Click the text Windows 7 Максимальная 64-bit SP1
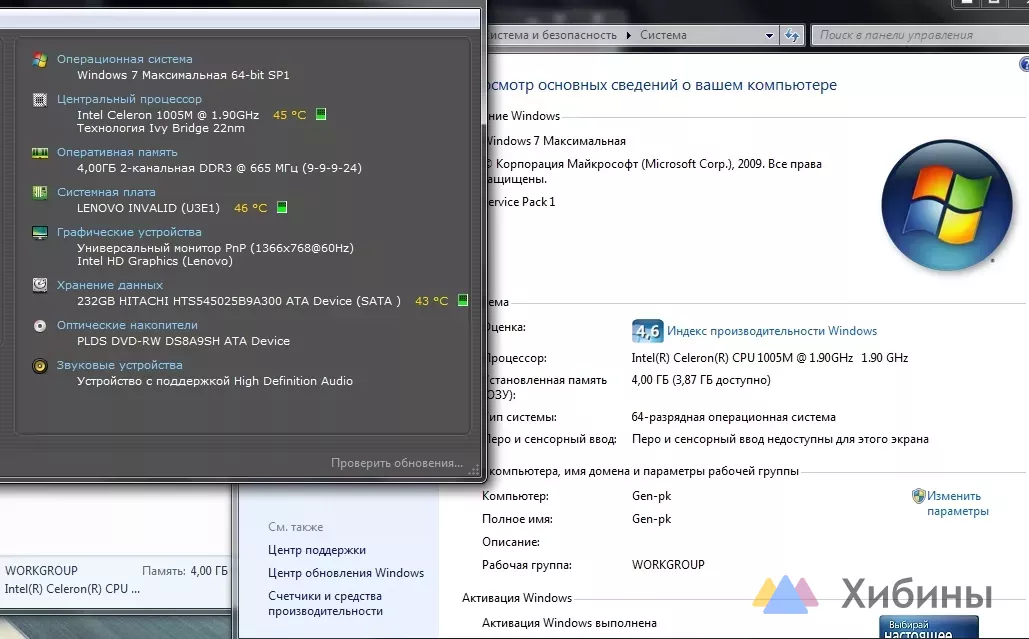 [183, 75]
